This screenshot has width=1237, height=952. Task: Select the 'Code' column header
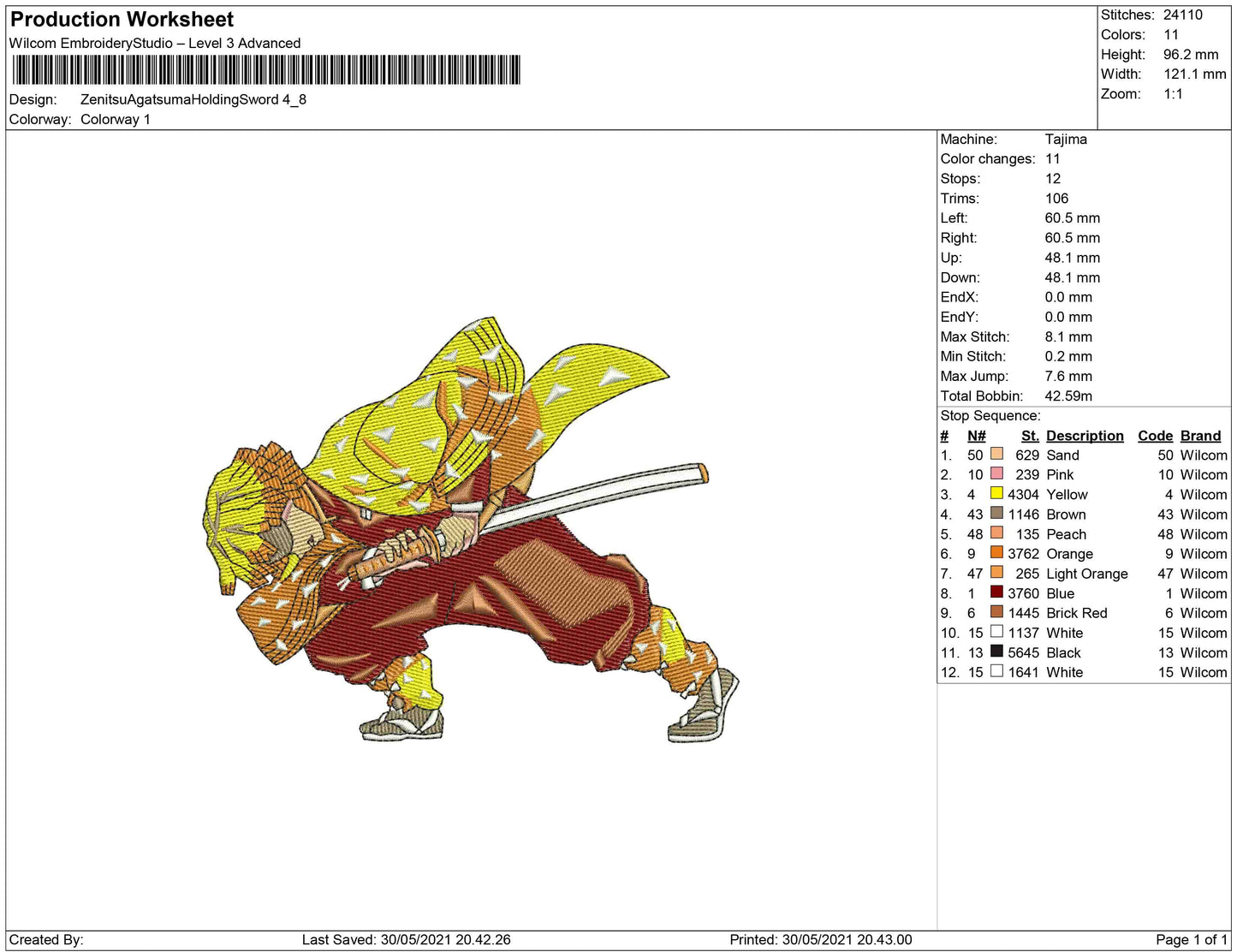click(1155, 436)
